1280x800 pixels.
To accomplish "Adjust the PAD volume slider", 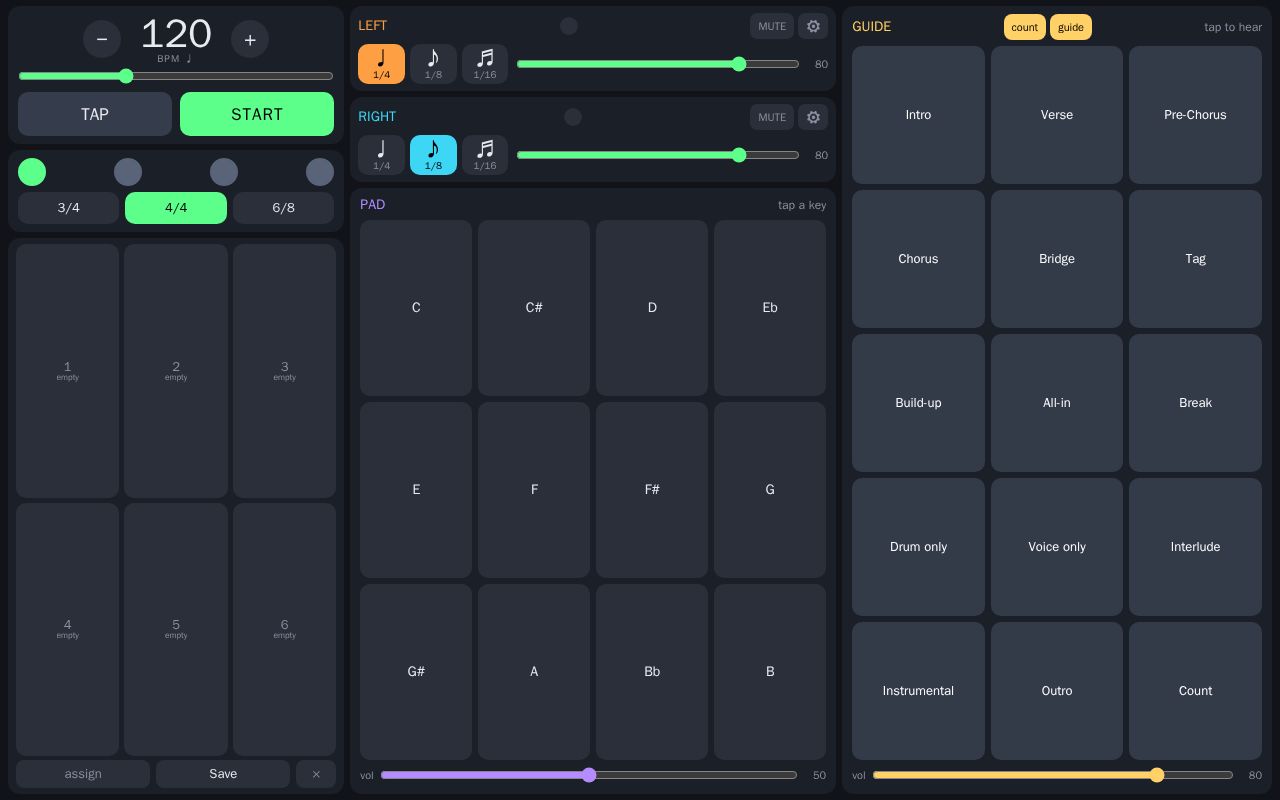I will point(589,775).
